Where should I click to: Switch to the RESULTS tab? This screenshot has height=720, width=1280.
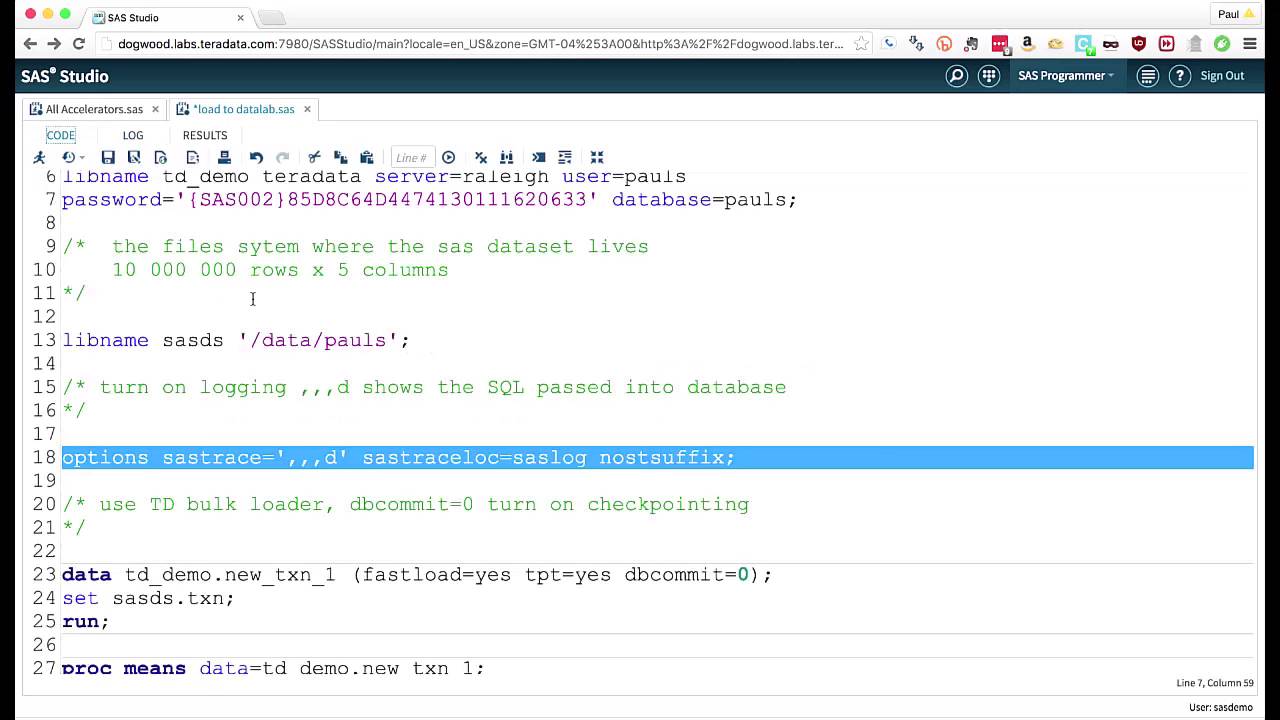205,135
